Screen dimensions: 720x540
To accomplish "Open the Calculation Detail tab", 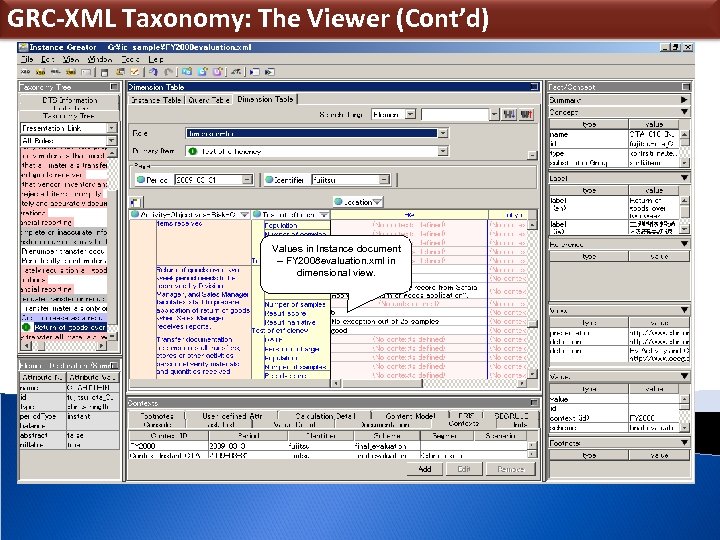I will coord(325,416).
